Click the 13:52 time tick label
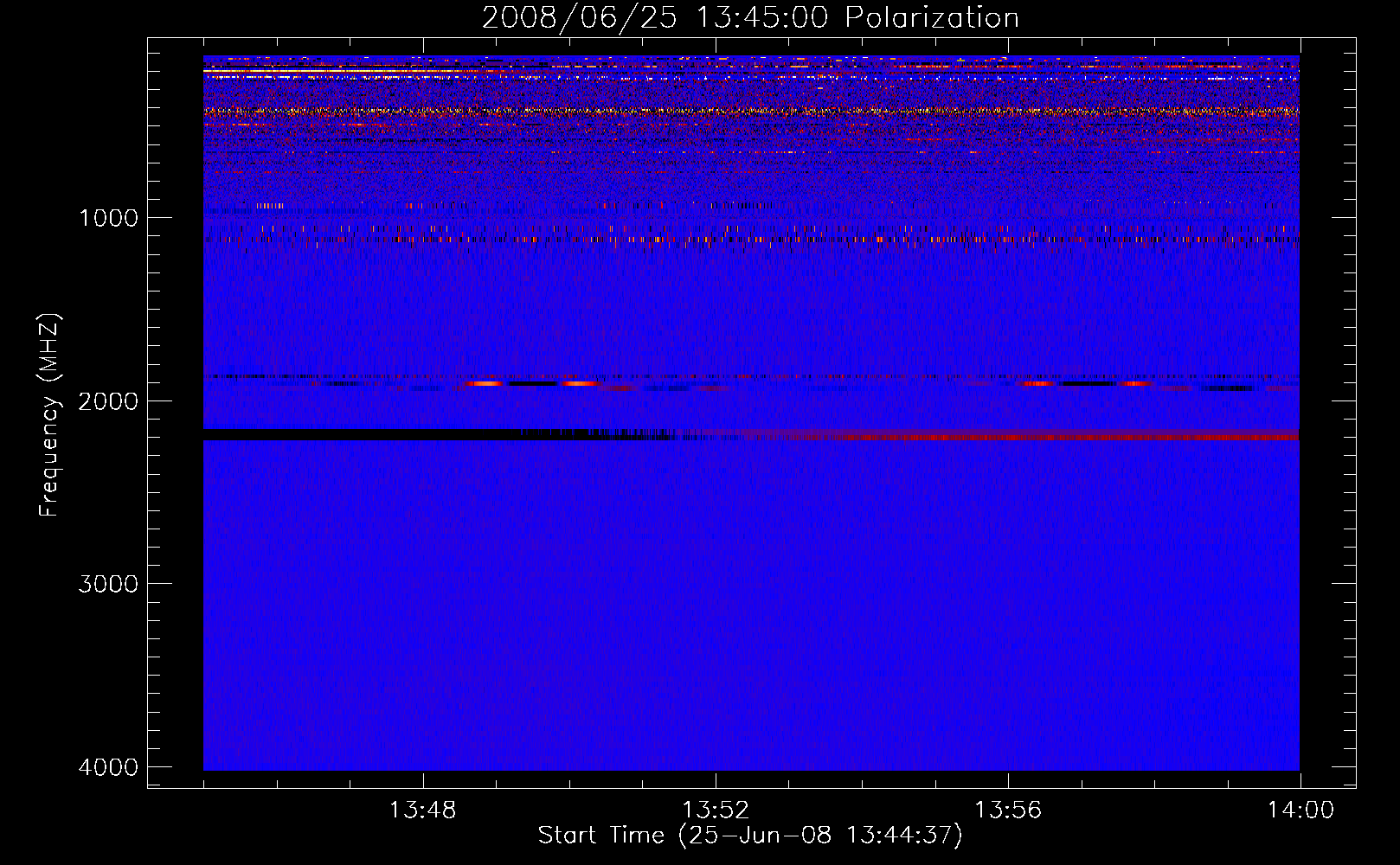Screen dimensions: 1400x865 [x=715, y=811]
